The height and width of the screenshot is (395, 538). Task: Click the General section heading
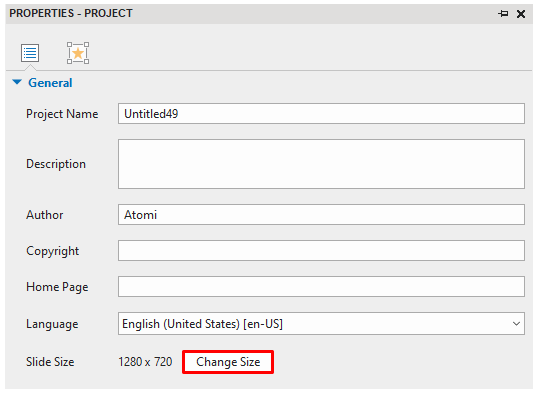pos(50,83)
